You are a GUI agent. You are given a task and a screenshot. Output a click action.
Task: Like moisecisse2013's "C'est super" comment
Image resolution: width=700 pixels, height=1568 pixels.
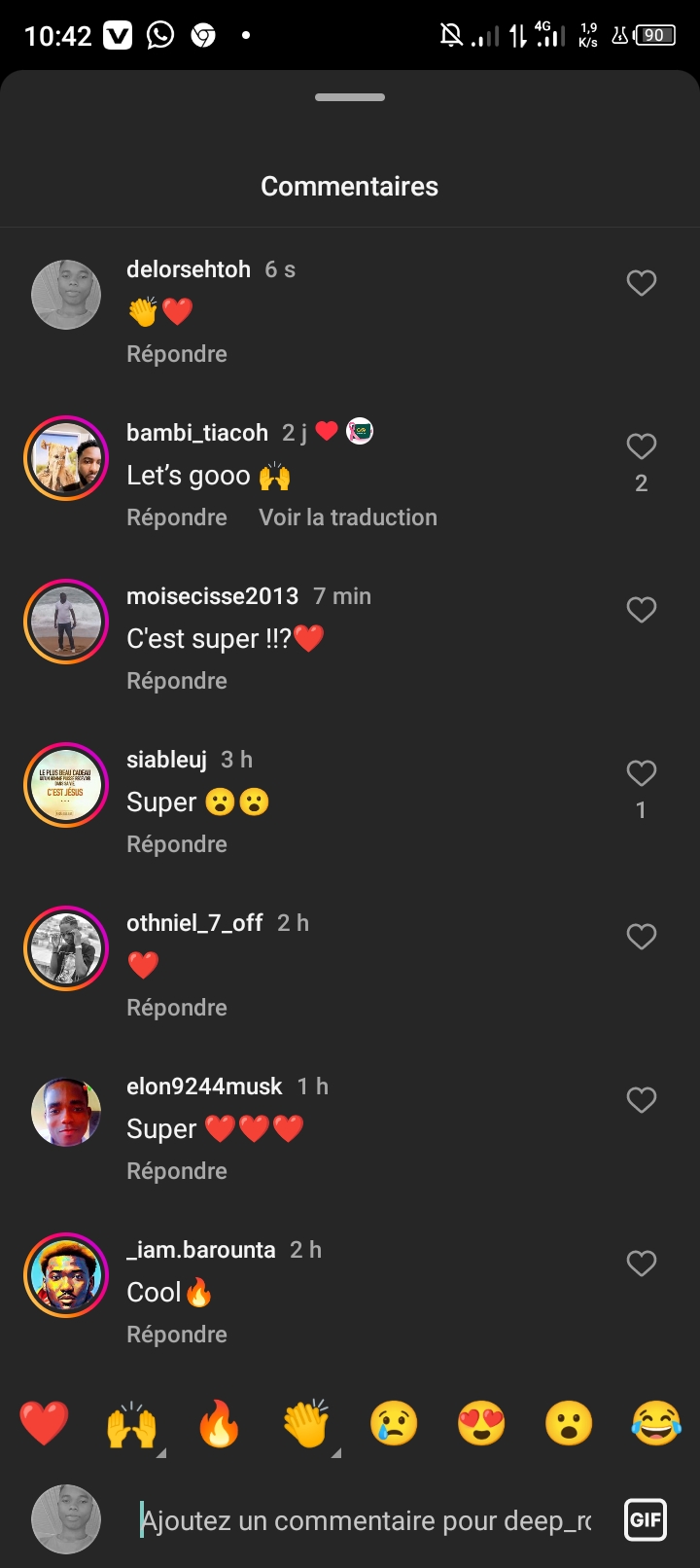point(641,610)
